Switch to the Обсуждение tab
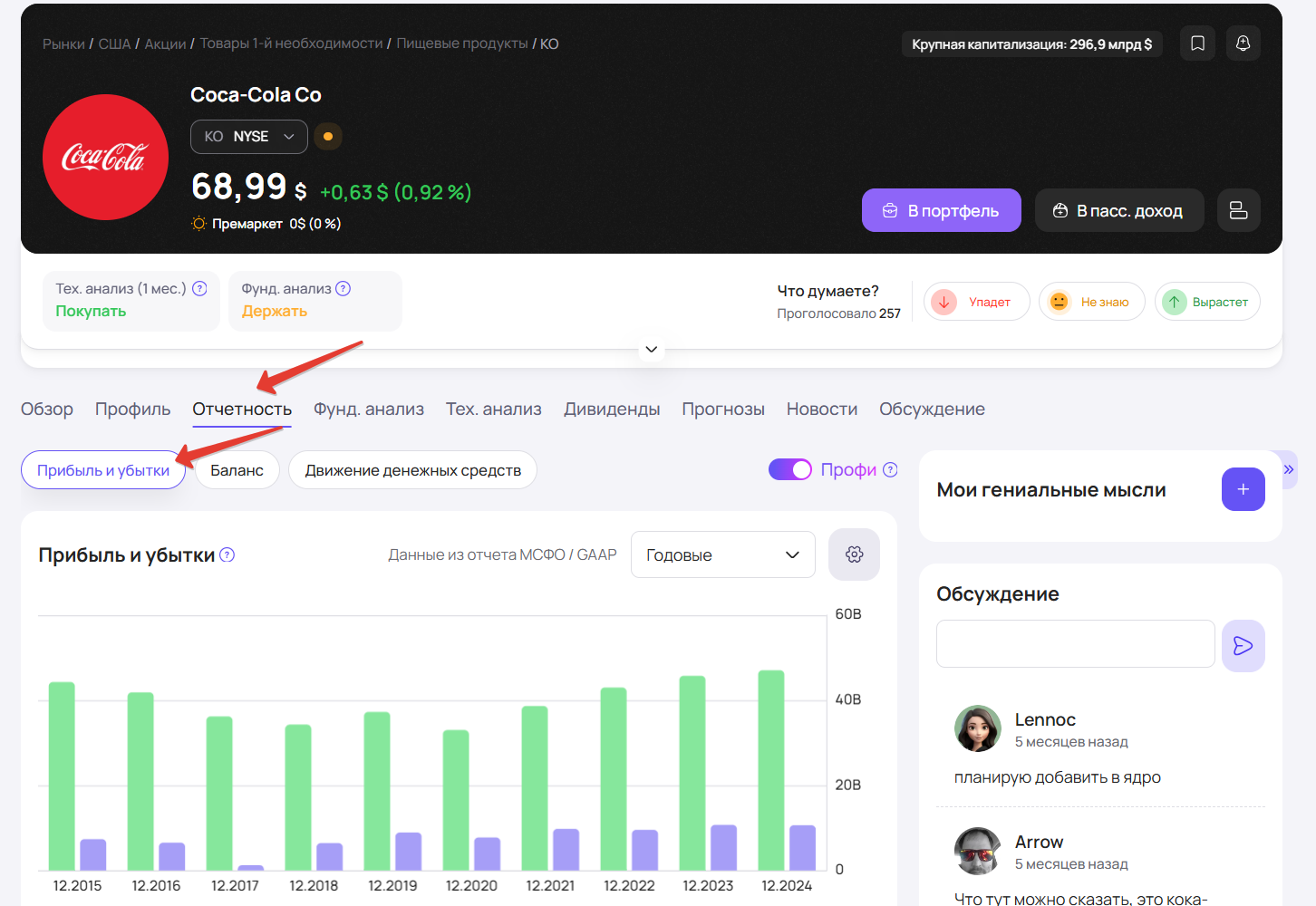The height and width of the screenshot is (906, 1316). (x=932, y=410)
